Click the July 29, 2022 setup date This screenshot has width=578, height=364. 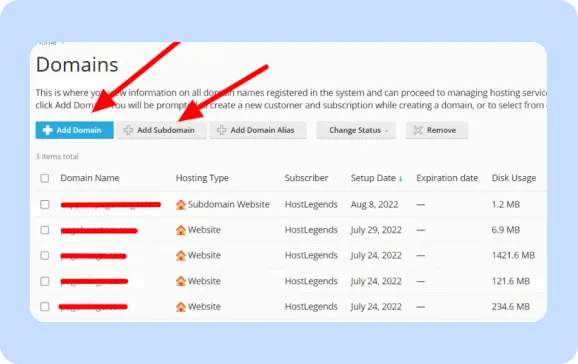[376, 230]
